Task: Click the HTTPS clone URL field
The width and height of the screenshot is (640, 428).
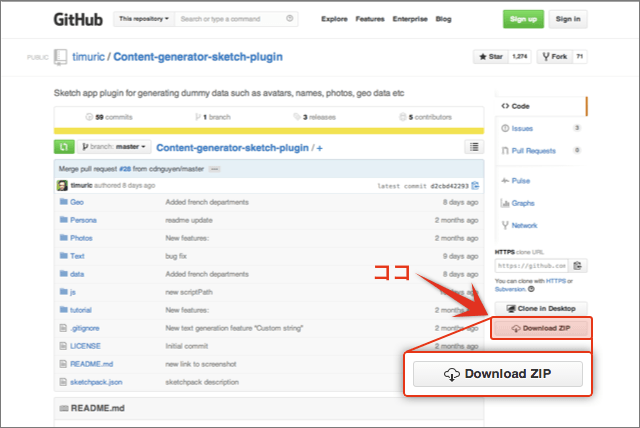Action: 531,266
